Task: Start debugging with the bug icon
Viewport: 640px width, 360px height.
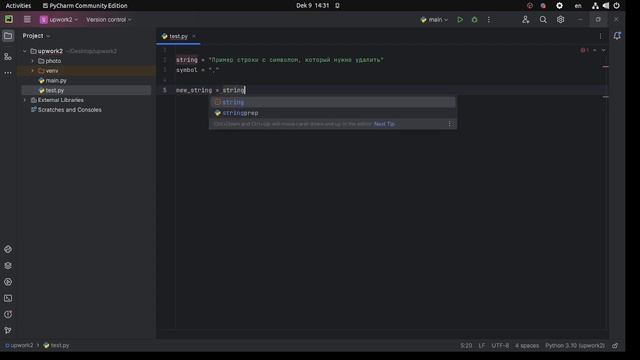Action: pyautogui.click(x=474, y=20)
